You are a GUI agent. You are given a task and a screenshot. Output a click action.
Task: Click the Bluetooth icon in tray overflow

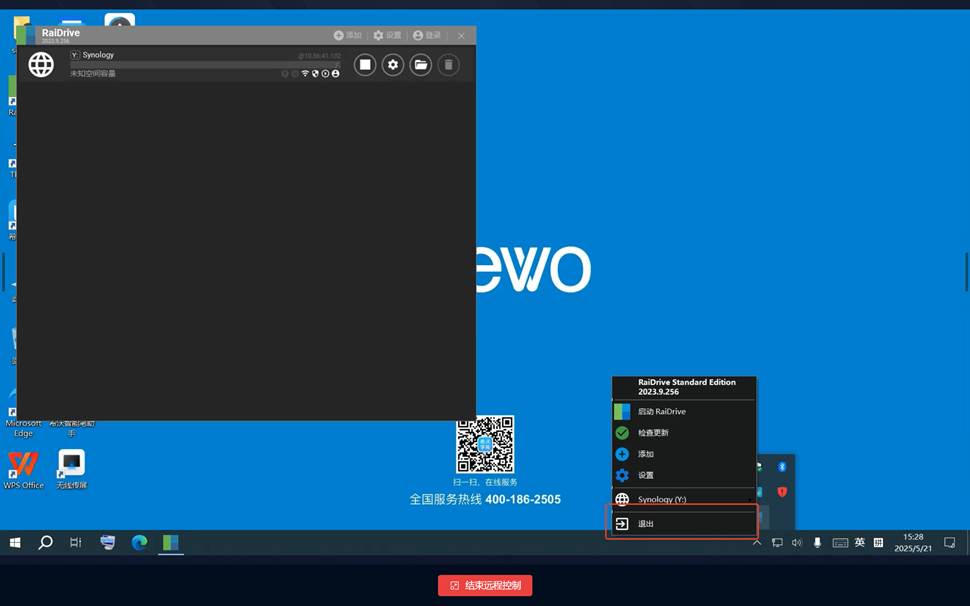click(x=782, y=467)
